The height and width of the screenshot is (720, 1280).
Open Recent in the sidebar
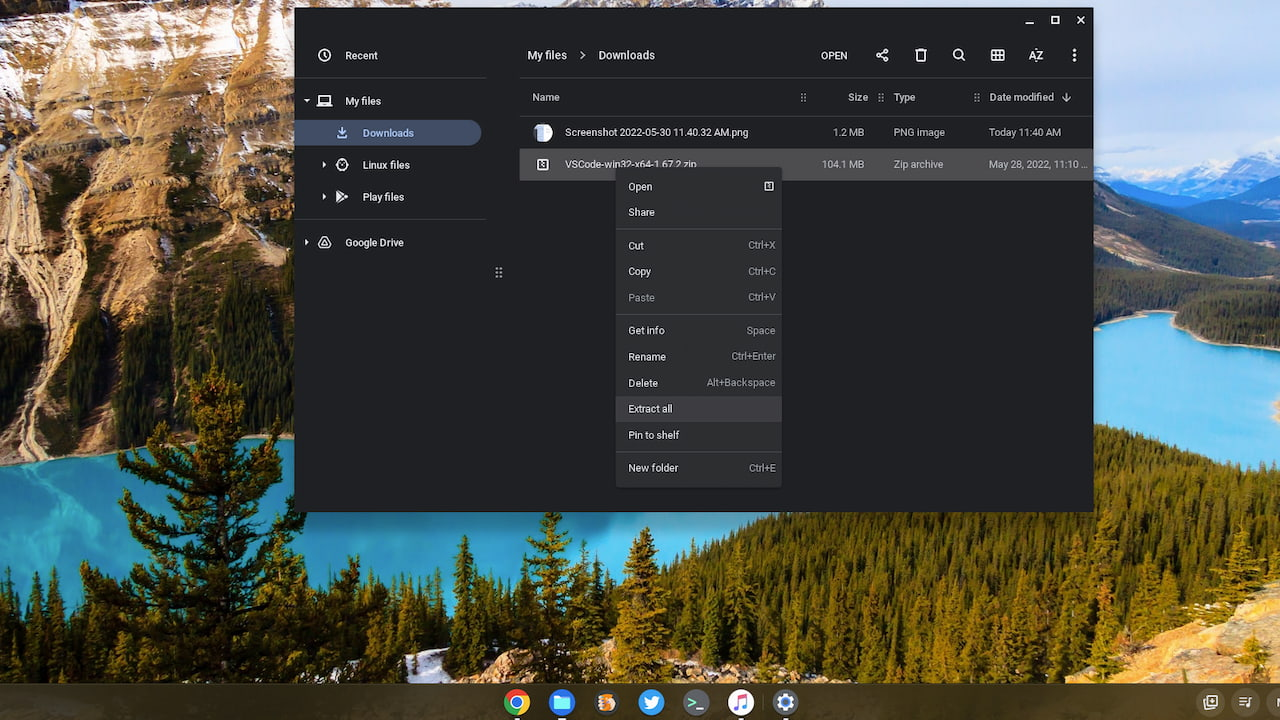(361, 56)
